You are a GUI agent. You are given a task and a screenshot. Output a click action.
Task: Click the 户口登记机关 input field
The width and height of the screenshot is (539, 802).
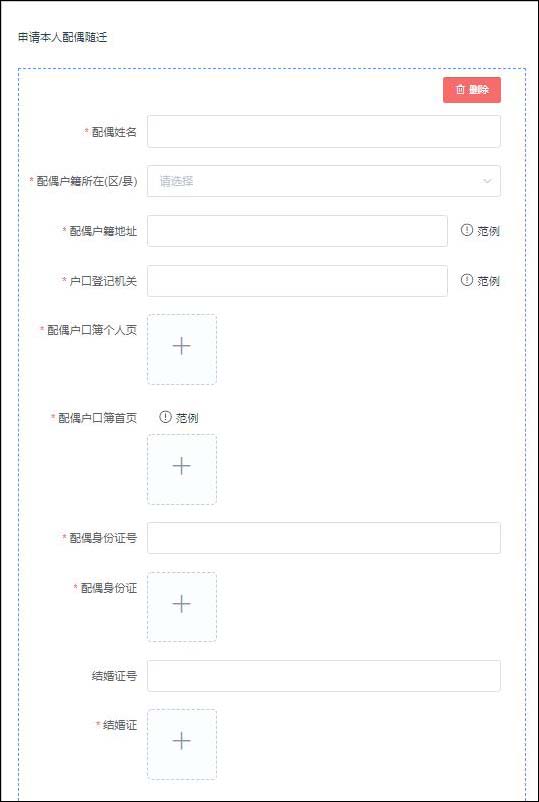tap(297, 281)
